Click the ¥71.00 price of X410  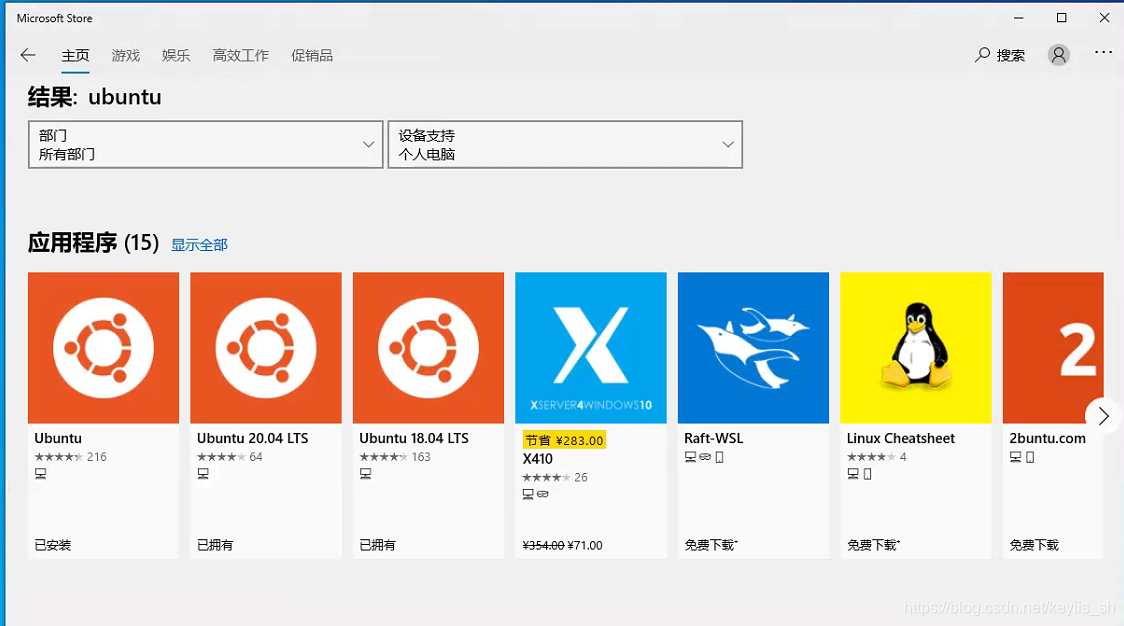585,546
